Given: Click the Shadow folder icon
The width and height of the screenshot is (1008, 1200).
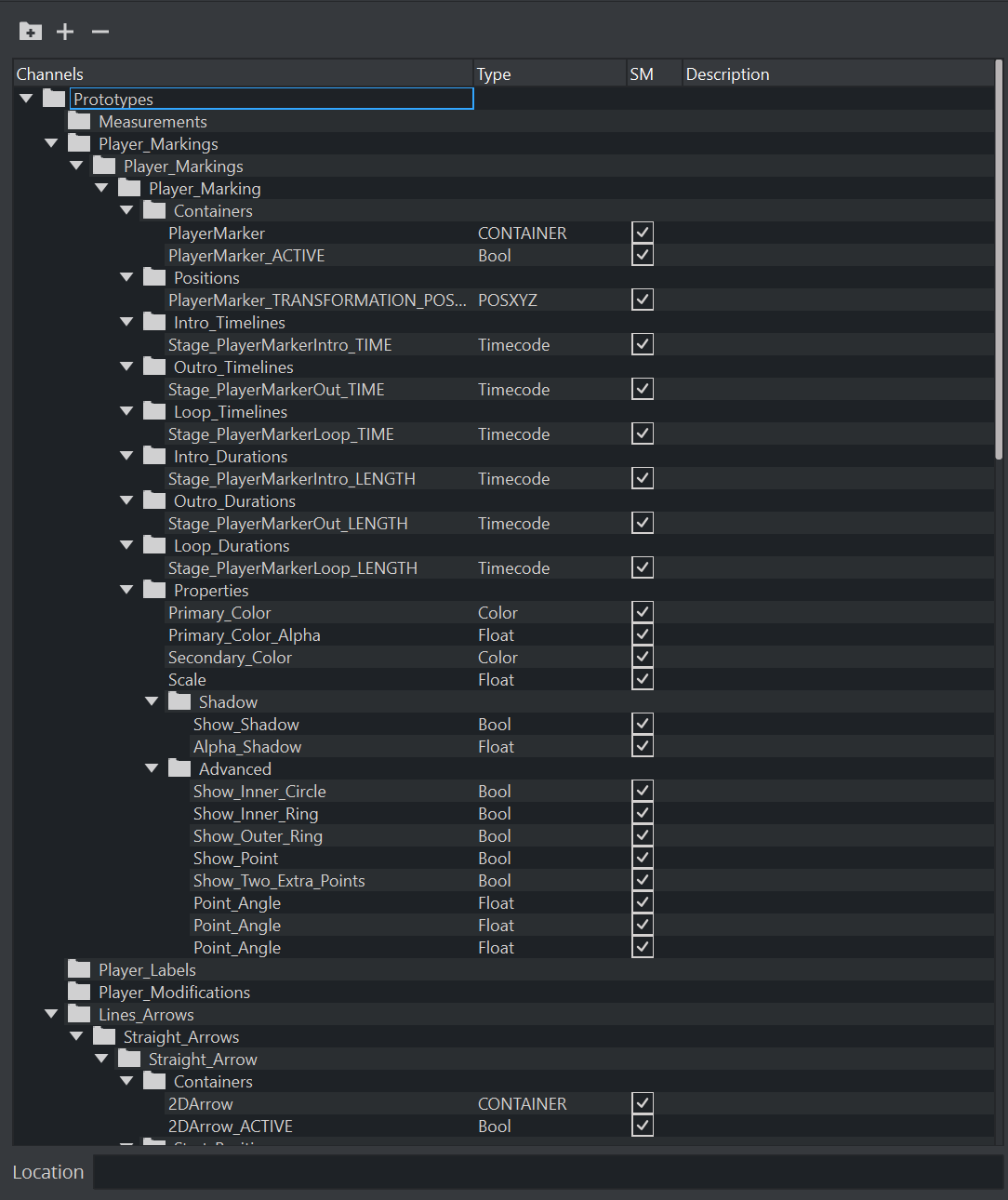Looking at the screenshot, I should click(179, 702).
